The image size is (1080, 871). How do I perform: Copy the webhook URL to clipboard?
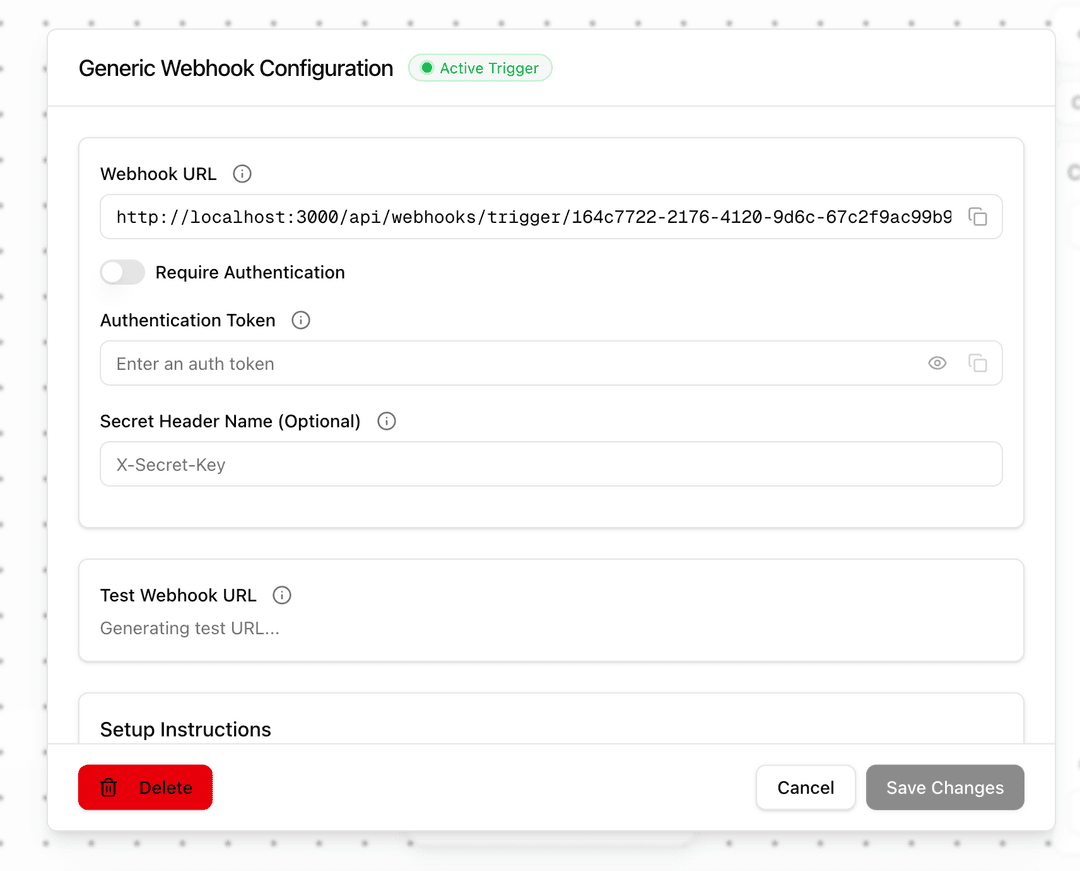point(977,216)
